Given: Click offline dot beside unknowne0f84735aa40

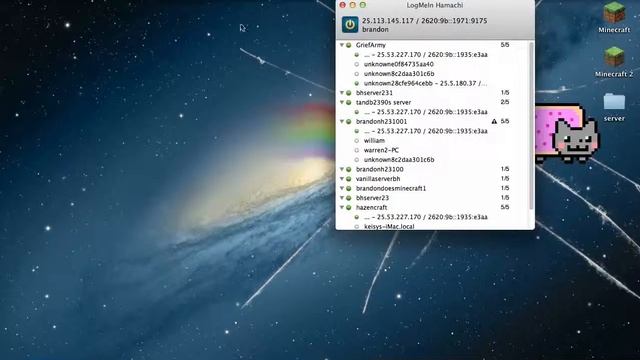Looking at the screenshot, I should tap(357, 64).
